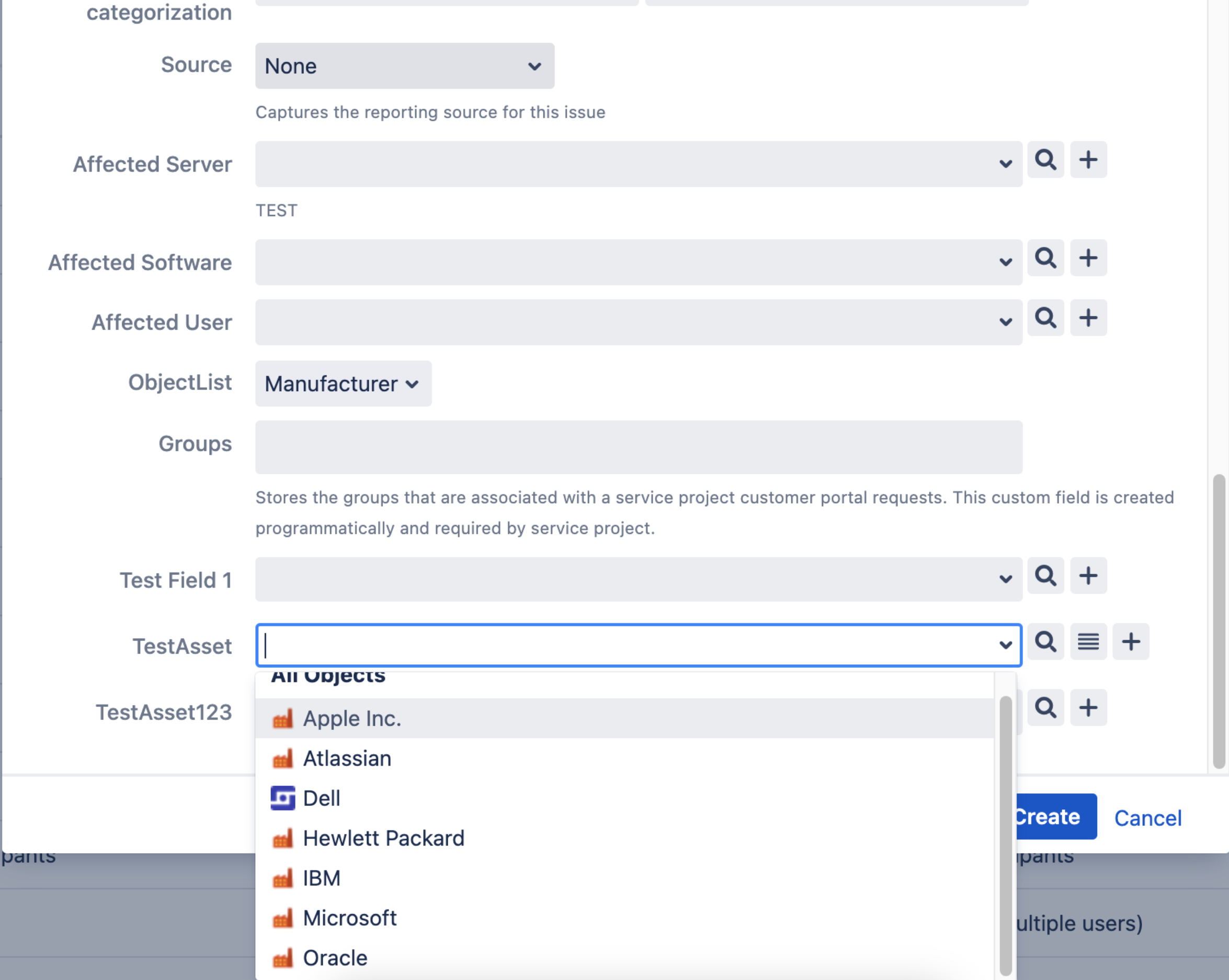This screenshot has height=980, width=1229.
Task: Click the plus icon beside Affected Server
Action: point(1088,159)
